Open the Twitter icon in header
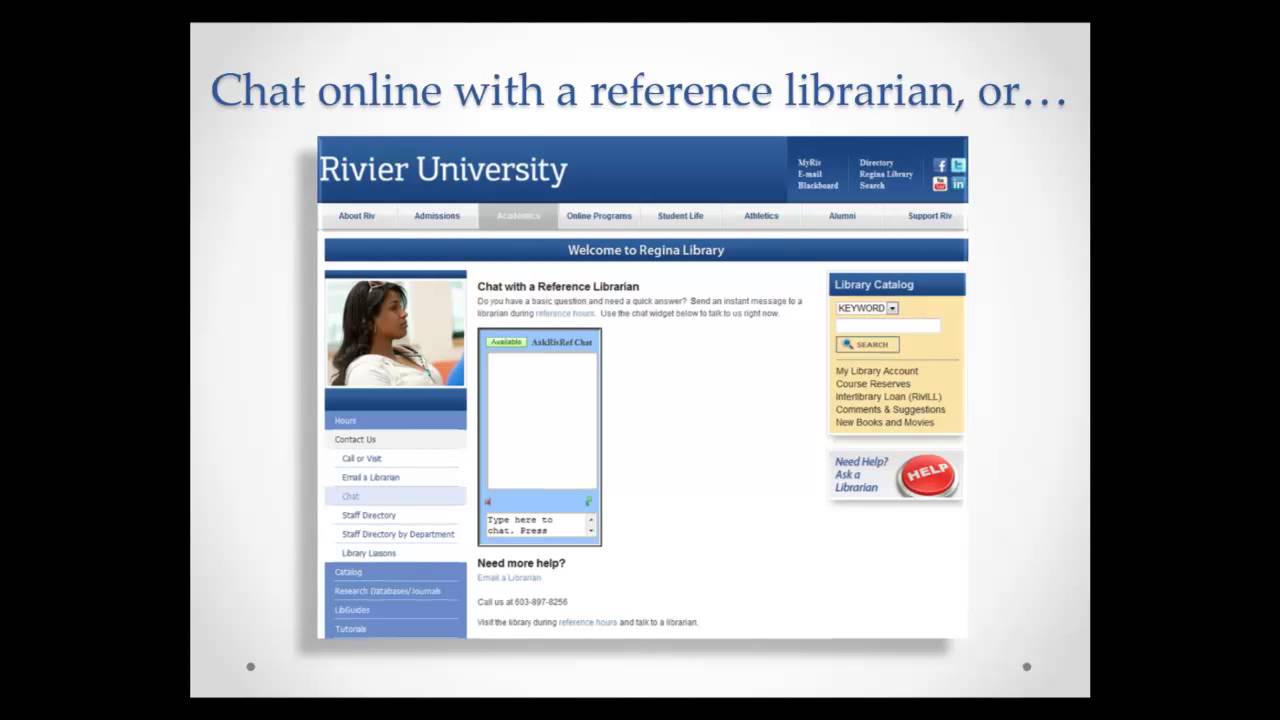The image size is (1280, 720). coord(958,166)
